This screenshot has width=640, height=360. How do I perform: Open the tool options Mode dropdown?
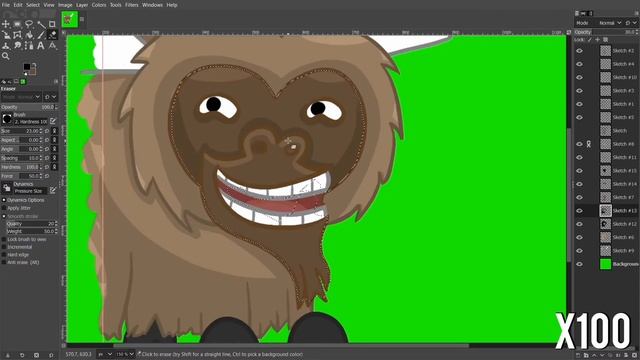click(21, 97)
